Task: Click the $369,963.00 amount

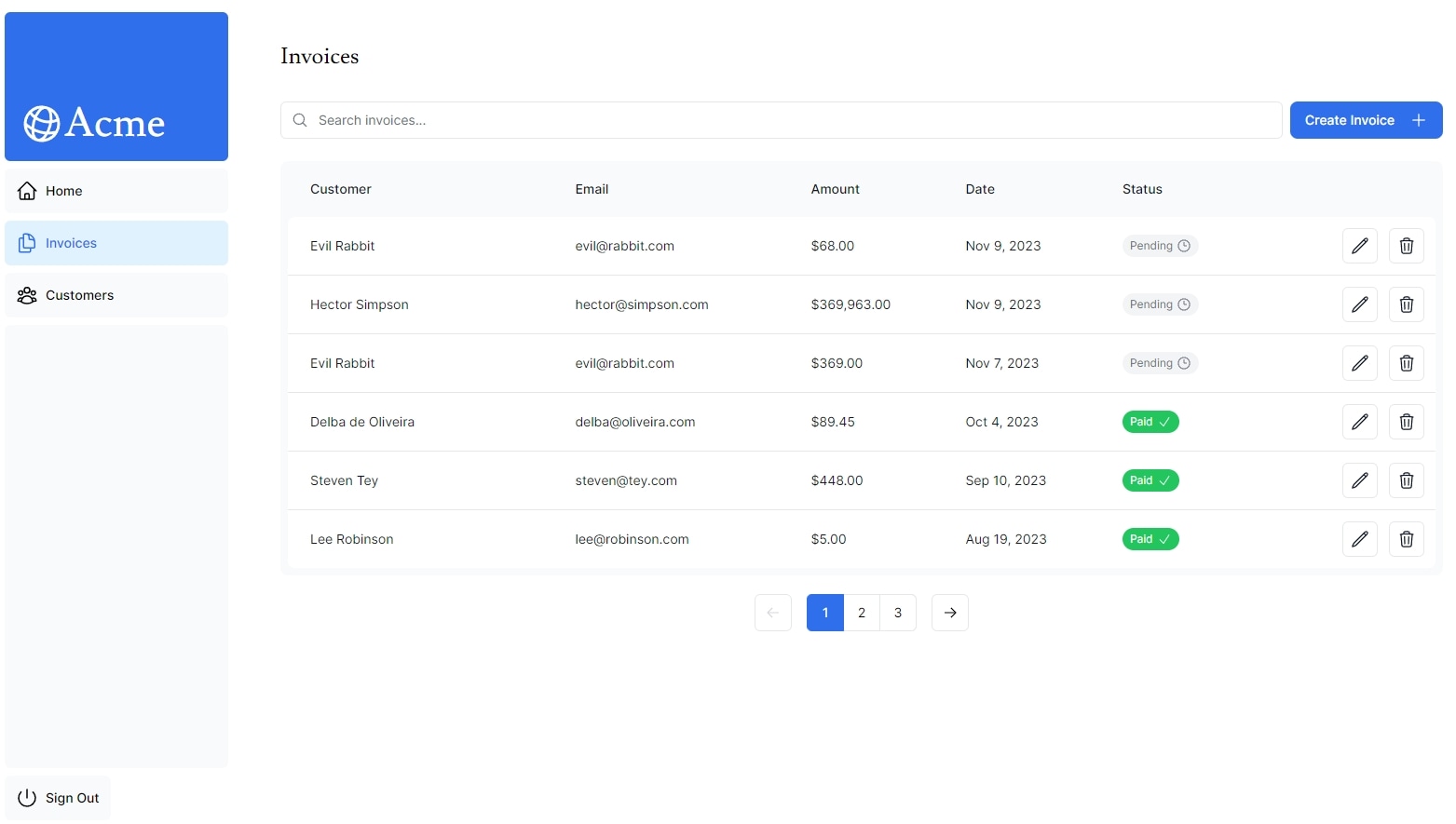Action: click(850, 304)
